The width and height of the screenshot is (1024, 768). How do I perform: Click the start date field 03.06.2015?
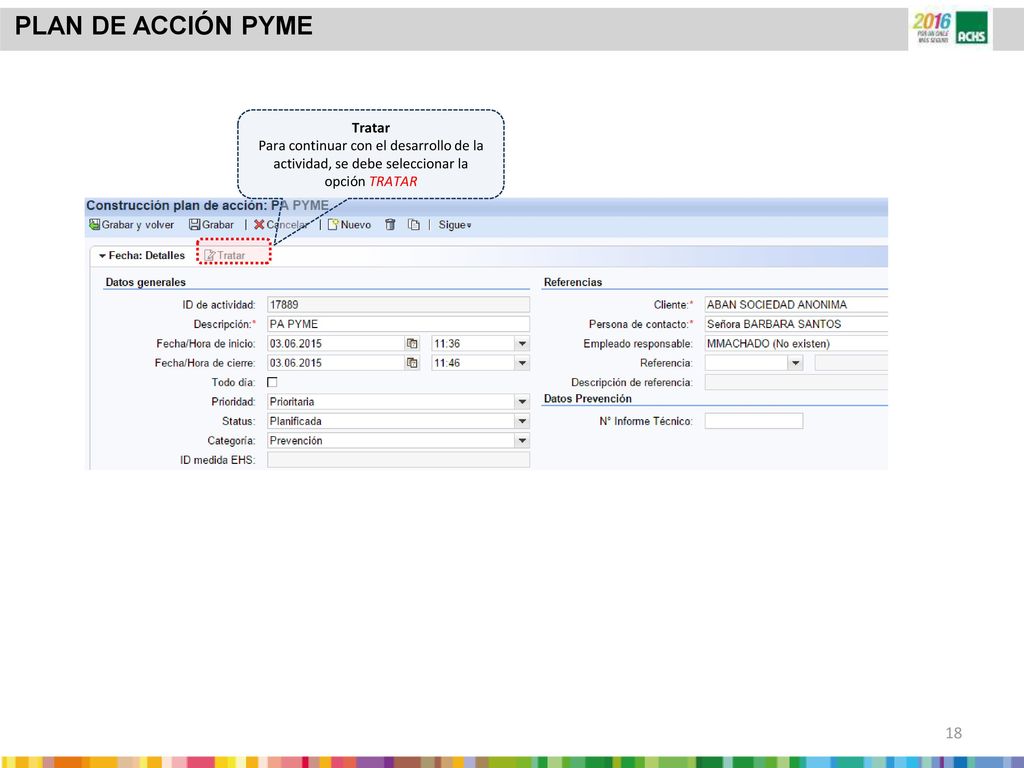336,344
